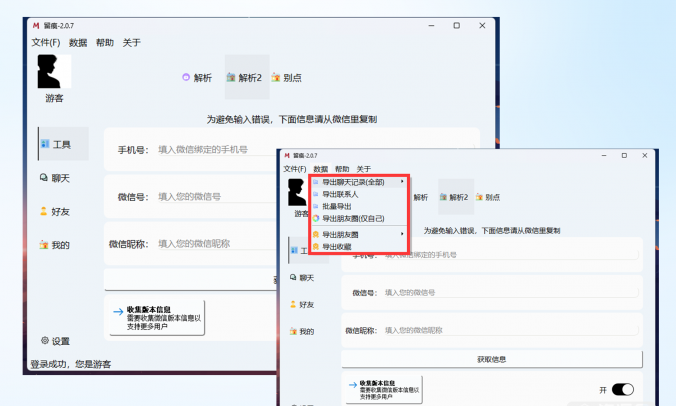
Task: Open 工具 sidebar item in the back window
Action: pyautogui.click(x=63, y=144)
